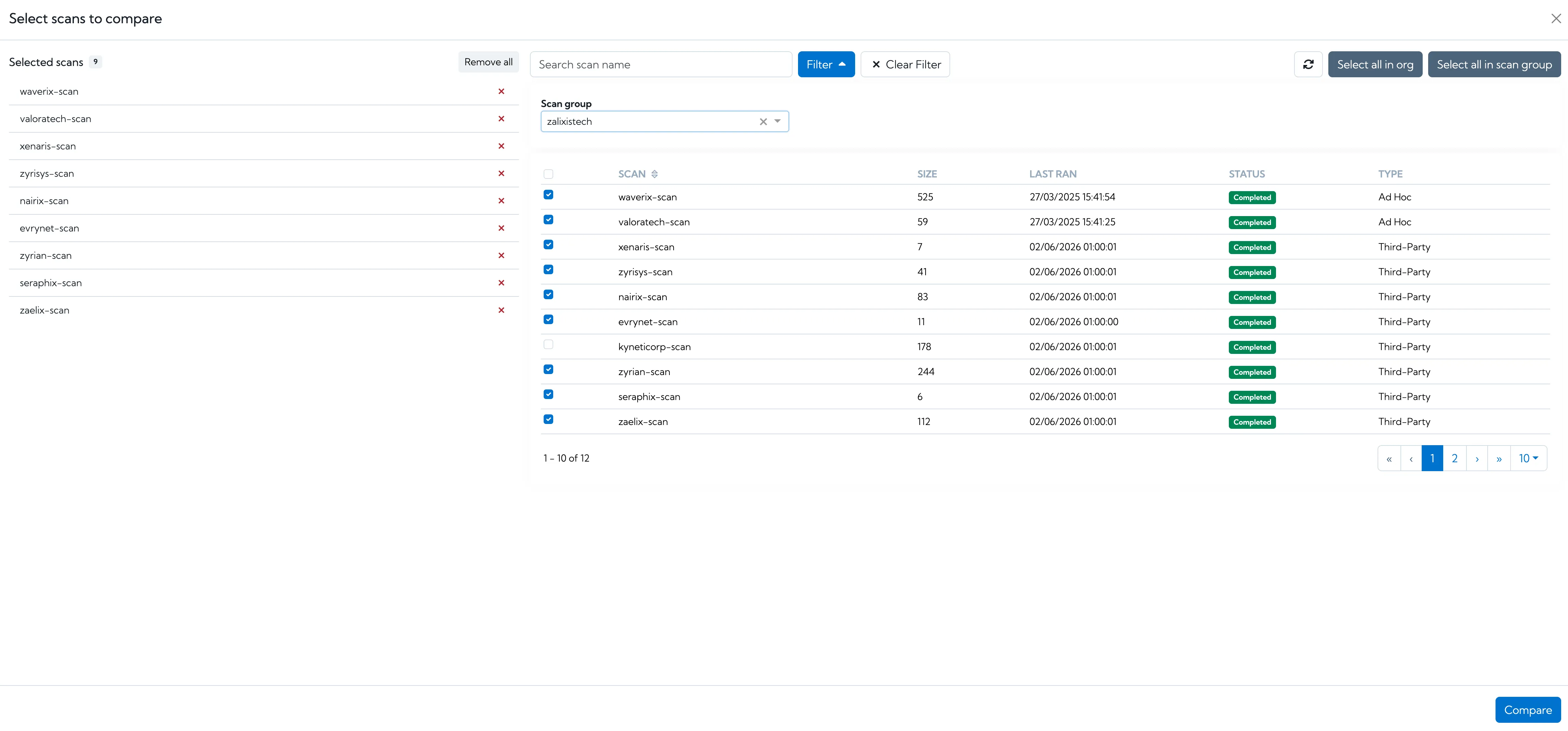
Task: Click the LAST RAN column header
Action: click(1052, 174)
